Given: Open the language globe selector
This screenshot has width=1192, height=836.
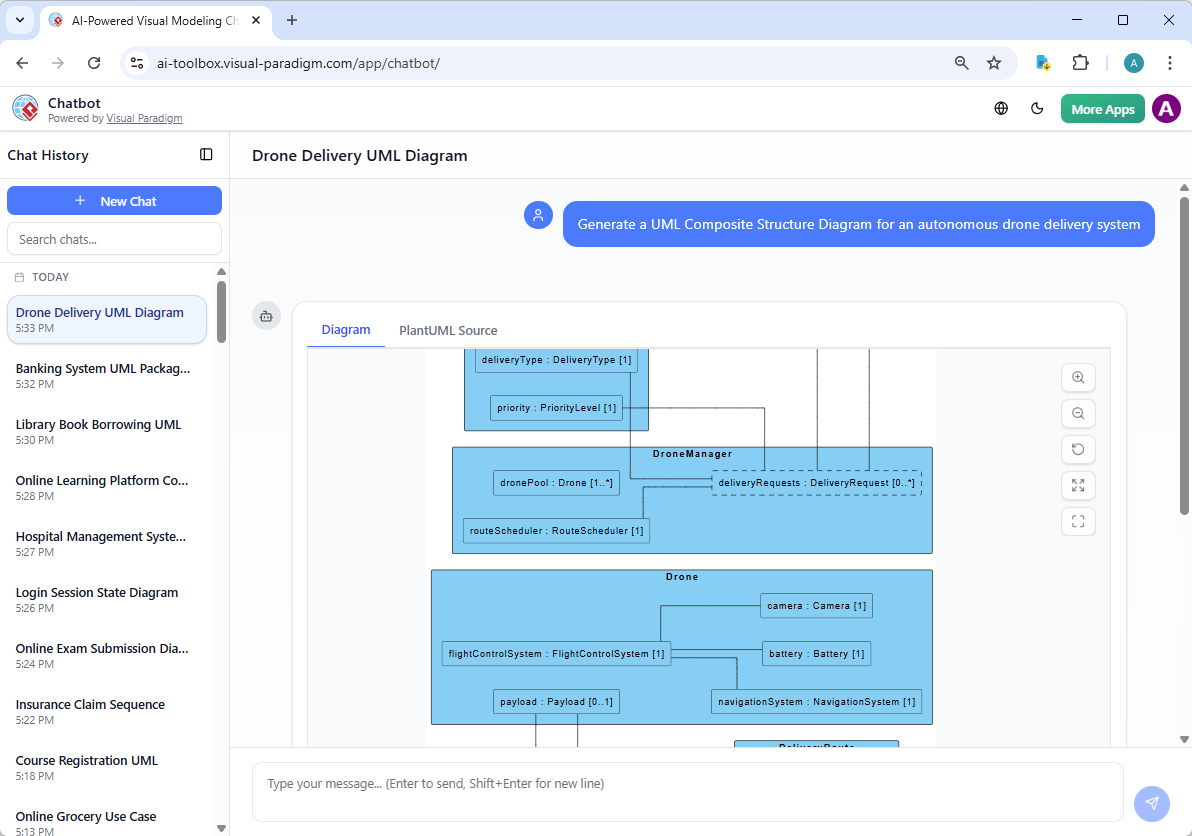Looking at the screenshot, I should (1001, 108).
